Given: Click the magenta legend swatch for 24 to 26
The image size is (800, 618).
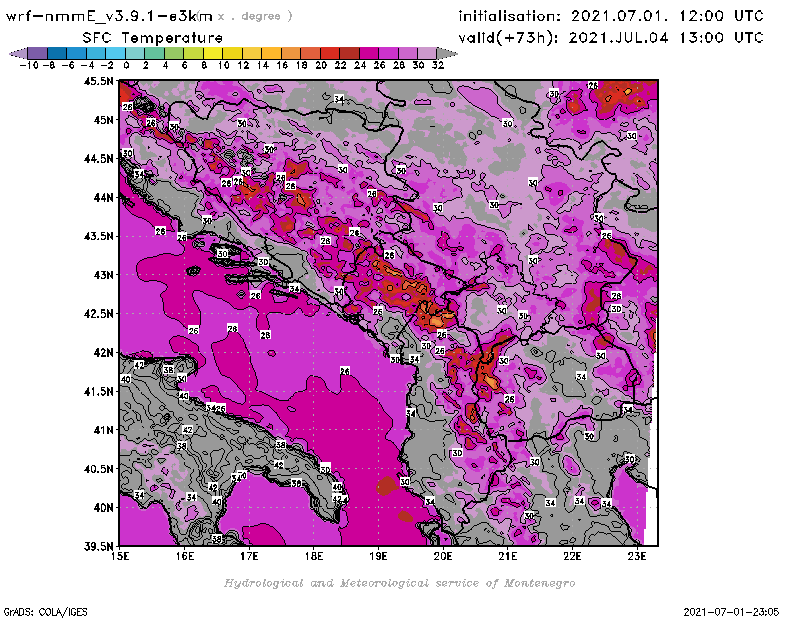Looking at the screenshot, I should click(368, 53).
